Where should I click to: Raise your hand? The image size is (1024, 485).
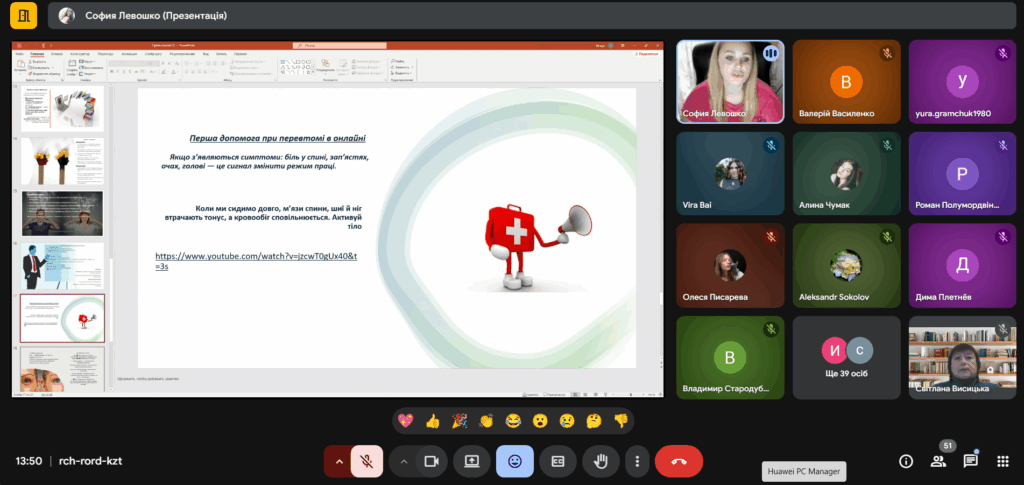click(601, 461)
